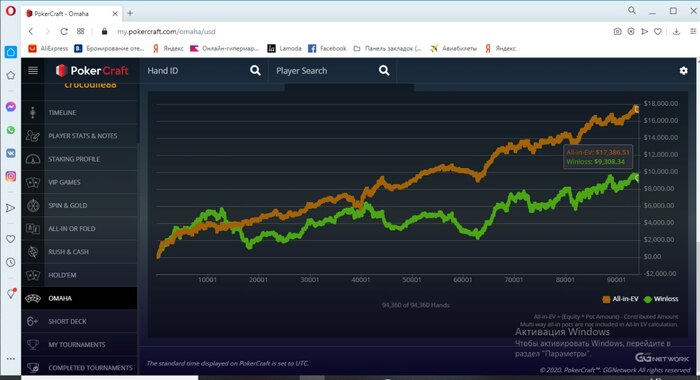Open Opera sidebar home icon
The image size is (700, 380).
[x=11, y=52]
